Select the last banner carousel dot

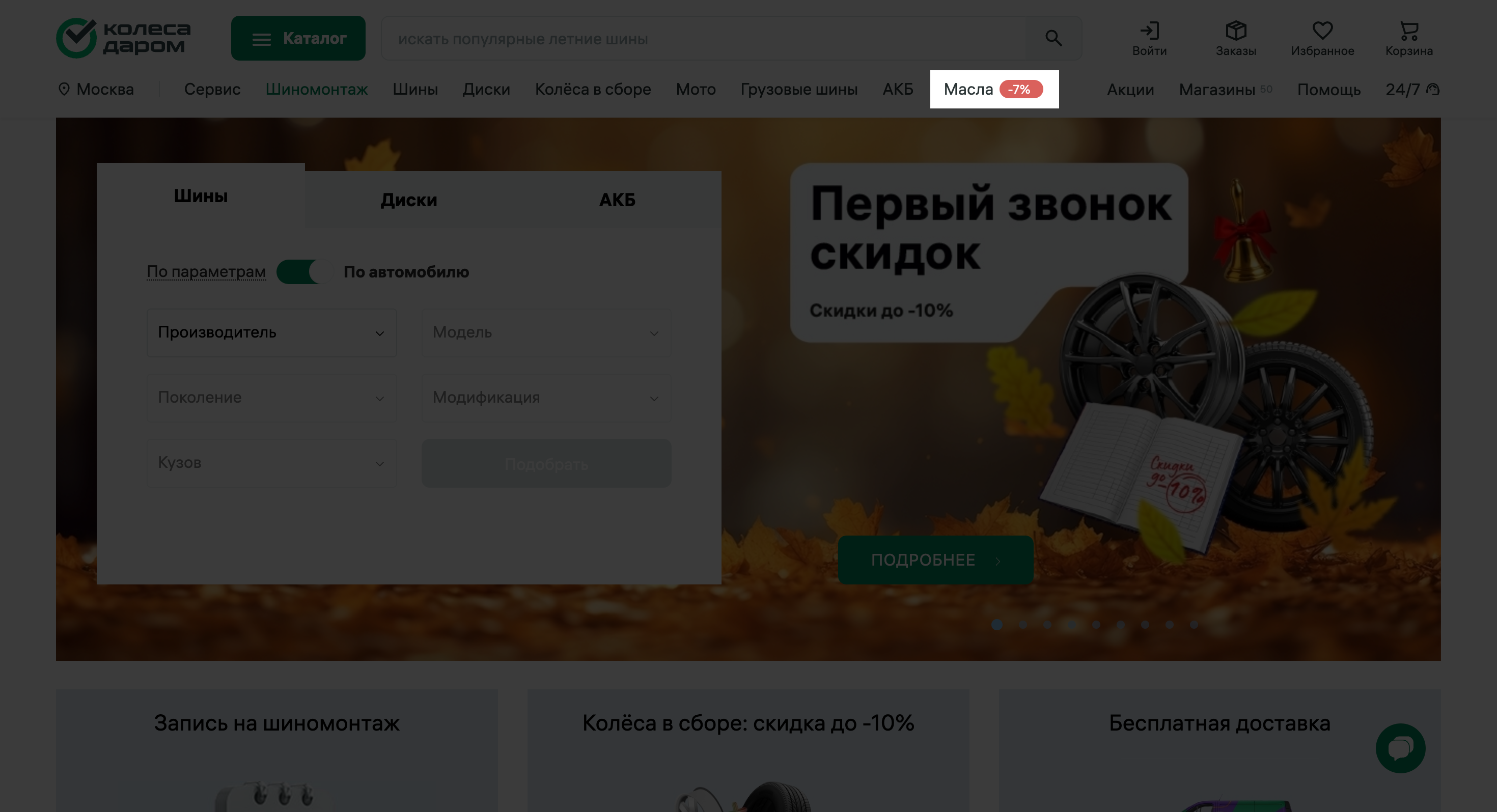click(1194, 624)
